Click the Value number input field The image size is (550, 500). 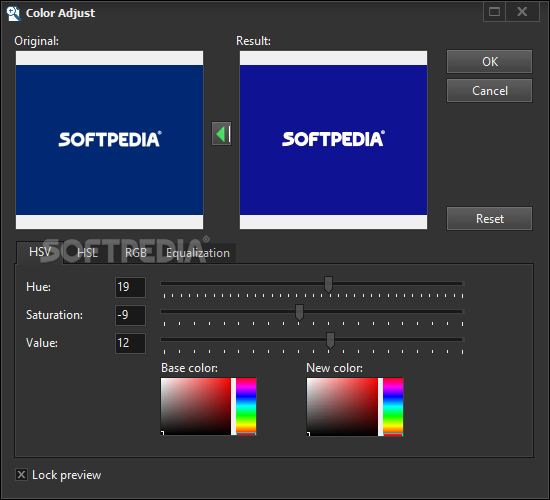click(130, 343)
